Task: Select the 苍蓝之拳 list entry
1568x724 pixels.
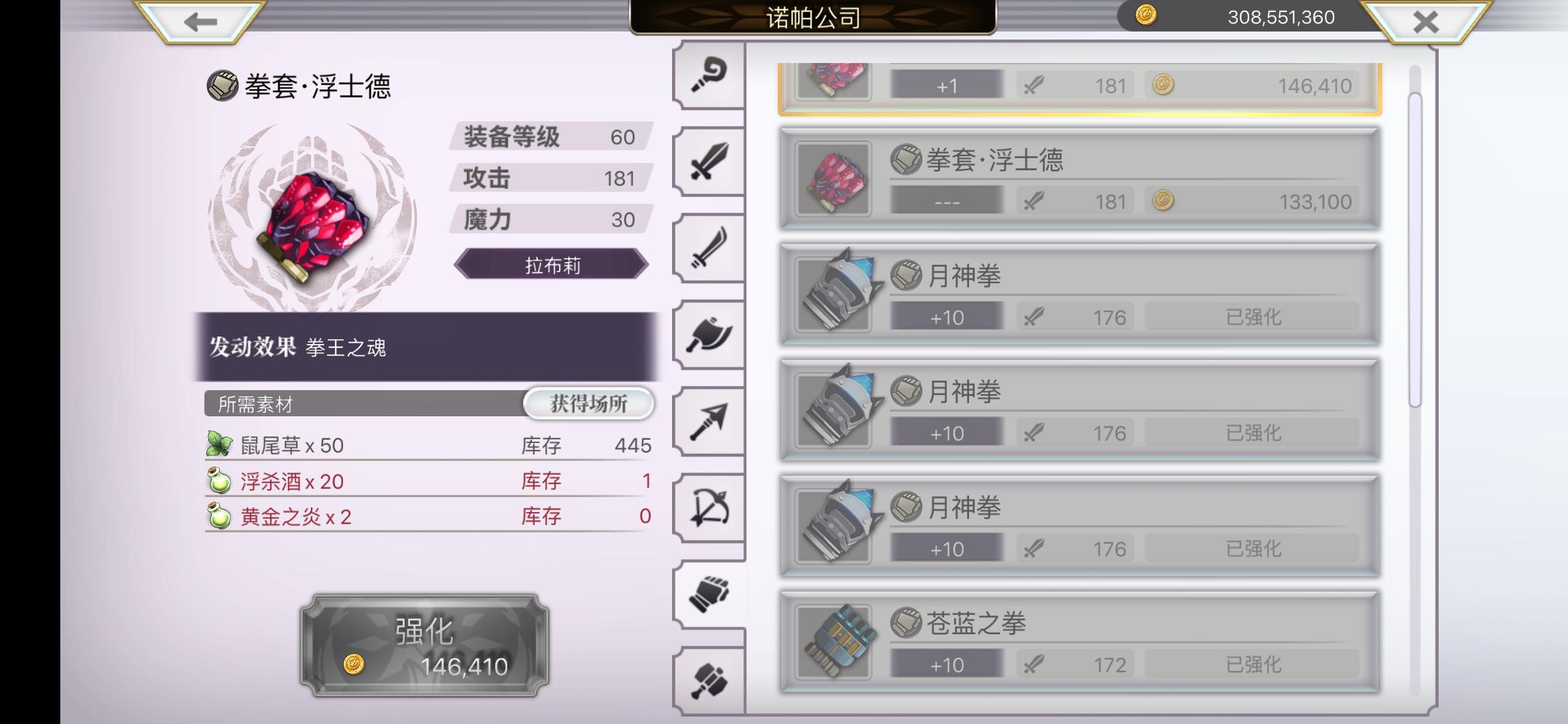Action: 1079,642
